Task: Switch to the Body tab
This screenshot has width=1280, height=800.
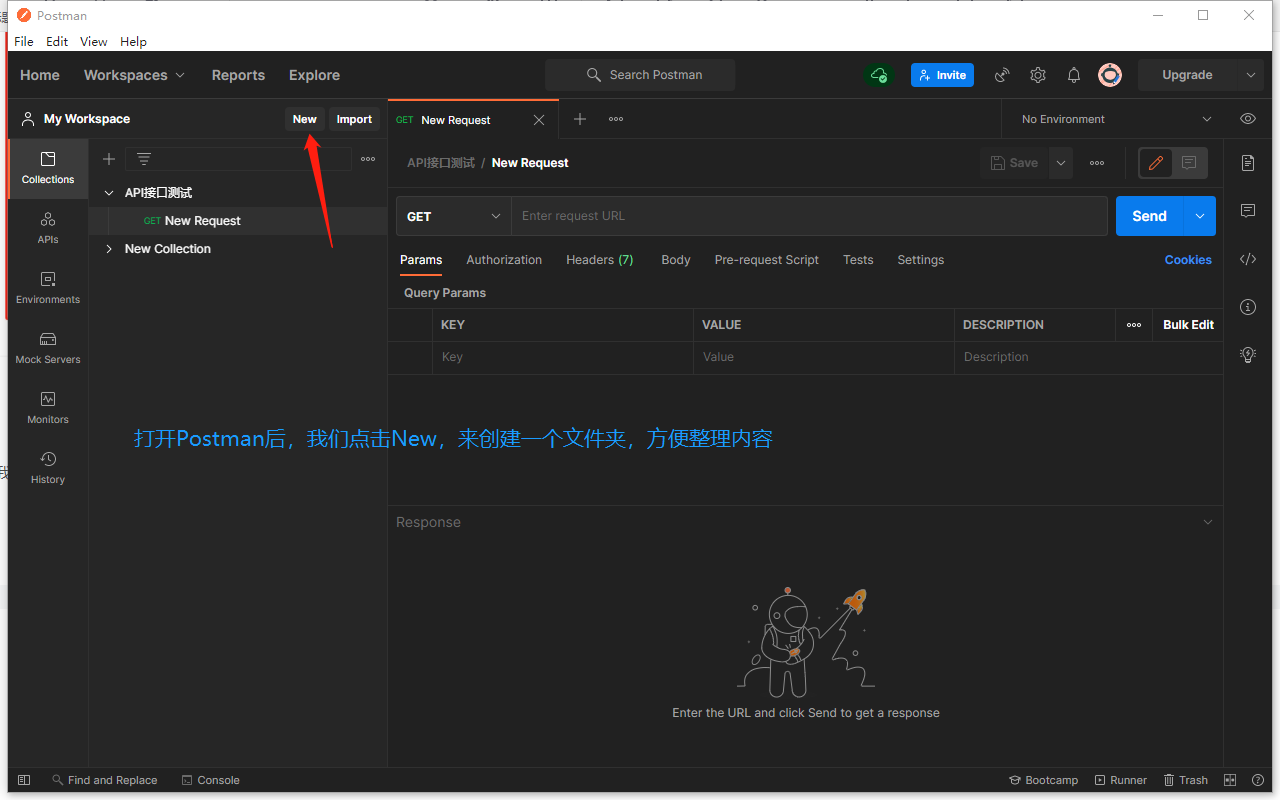Action: [x=676, y=260]
